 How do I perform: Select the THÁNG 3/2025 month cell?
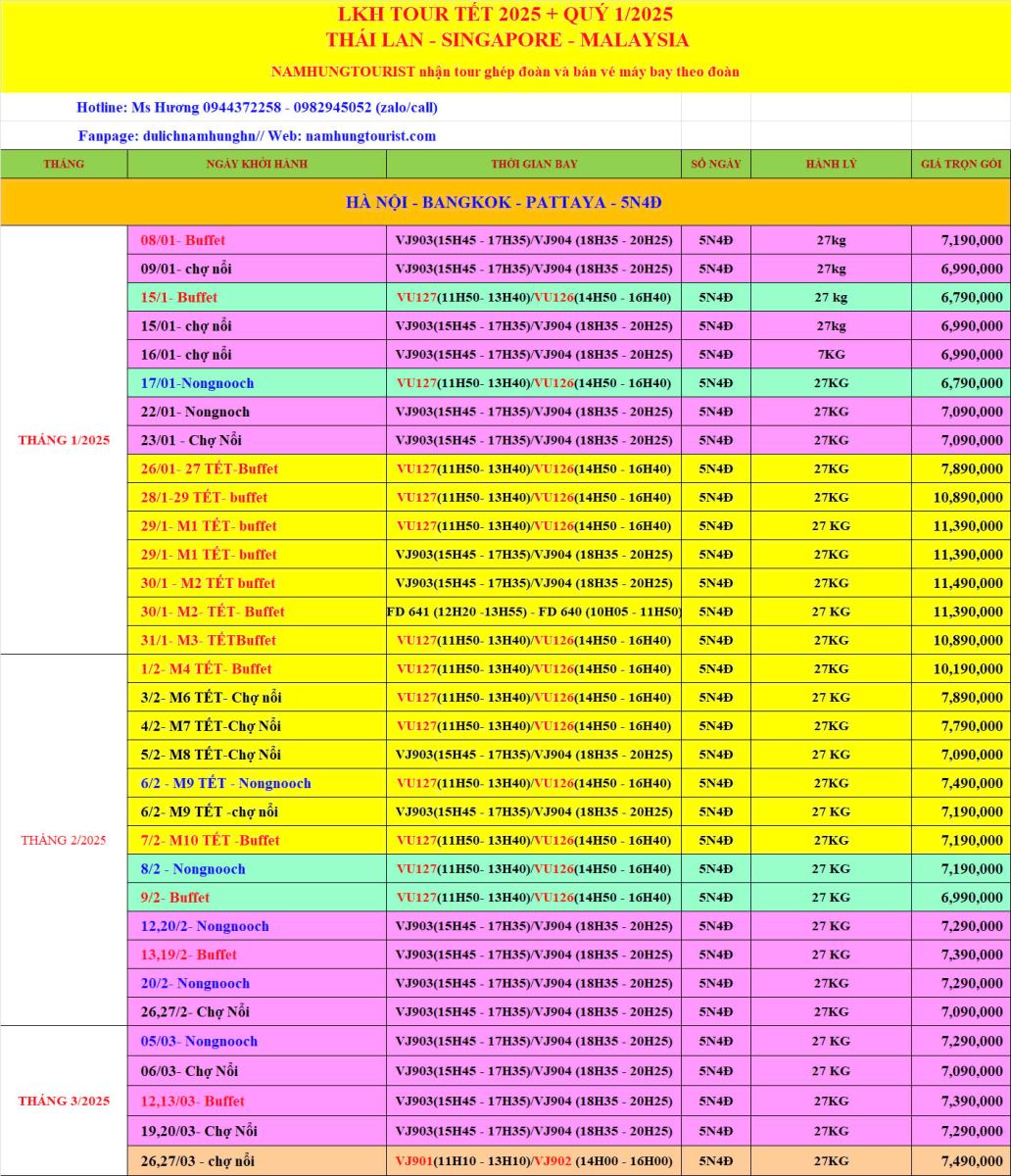click(x=64, y=1101)
